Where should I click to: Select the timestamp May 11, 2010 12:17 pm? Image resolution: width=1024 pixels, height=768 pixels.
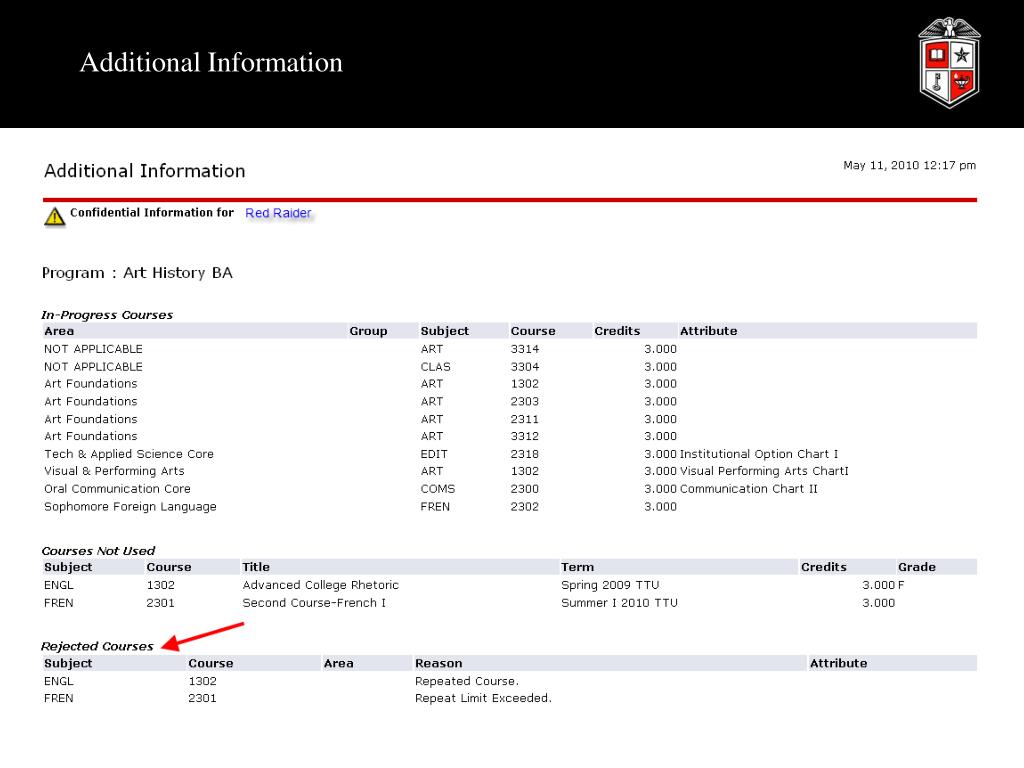pyautogui.click(x=909, y=165)
